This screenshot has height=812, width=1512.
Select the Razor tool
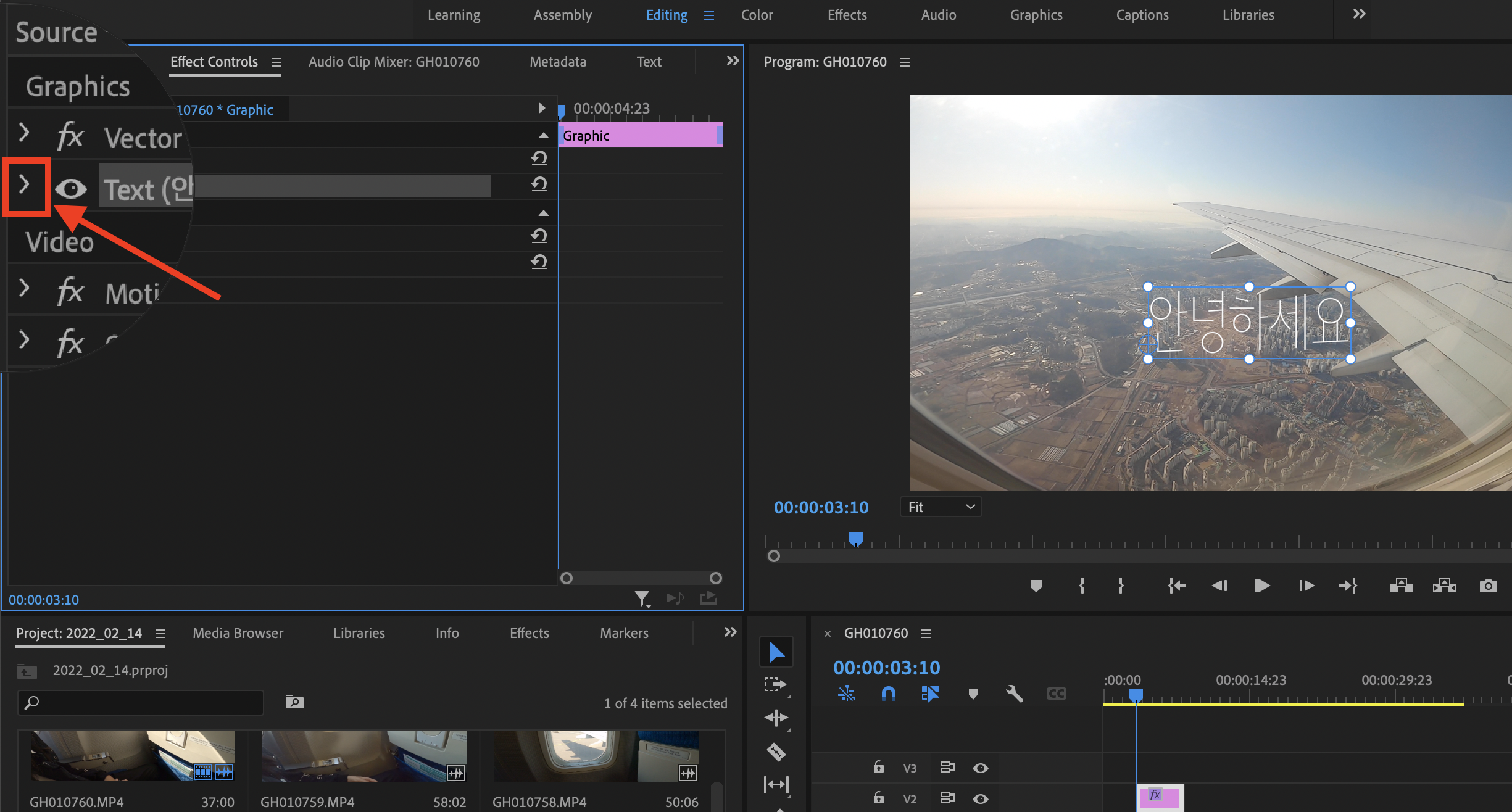tap(776, 752)
